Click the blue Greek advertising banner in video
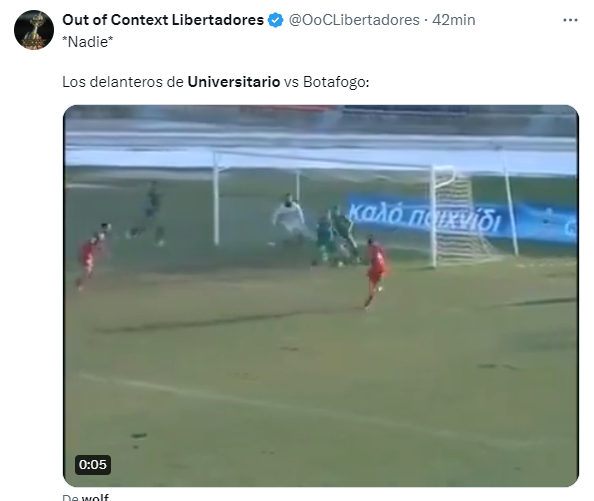 [461, 218]
